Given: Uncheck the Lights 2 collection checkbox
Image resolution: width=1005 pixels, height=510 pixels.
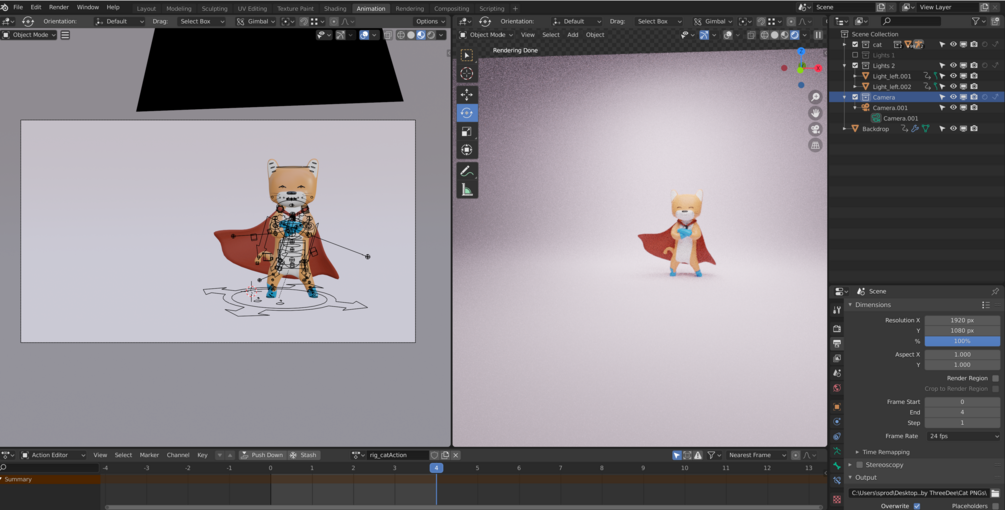Looking at the screenshot, I should point(855,65).
